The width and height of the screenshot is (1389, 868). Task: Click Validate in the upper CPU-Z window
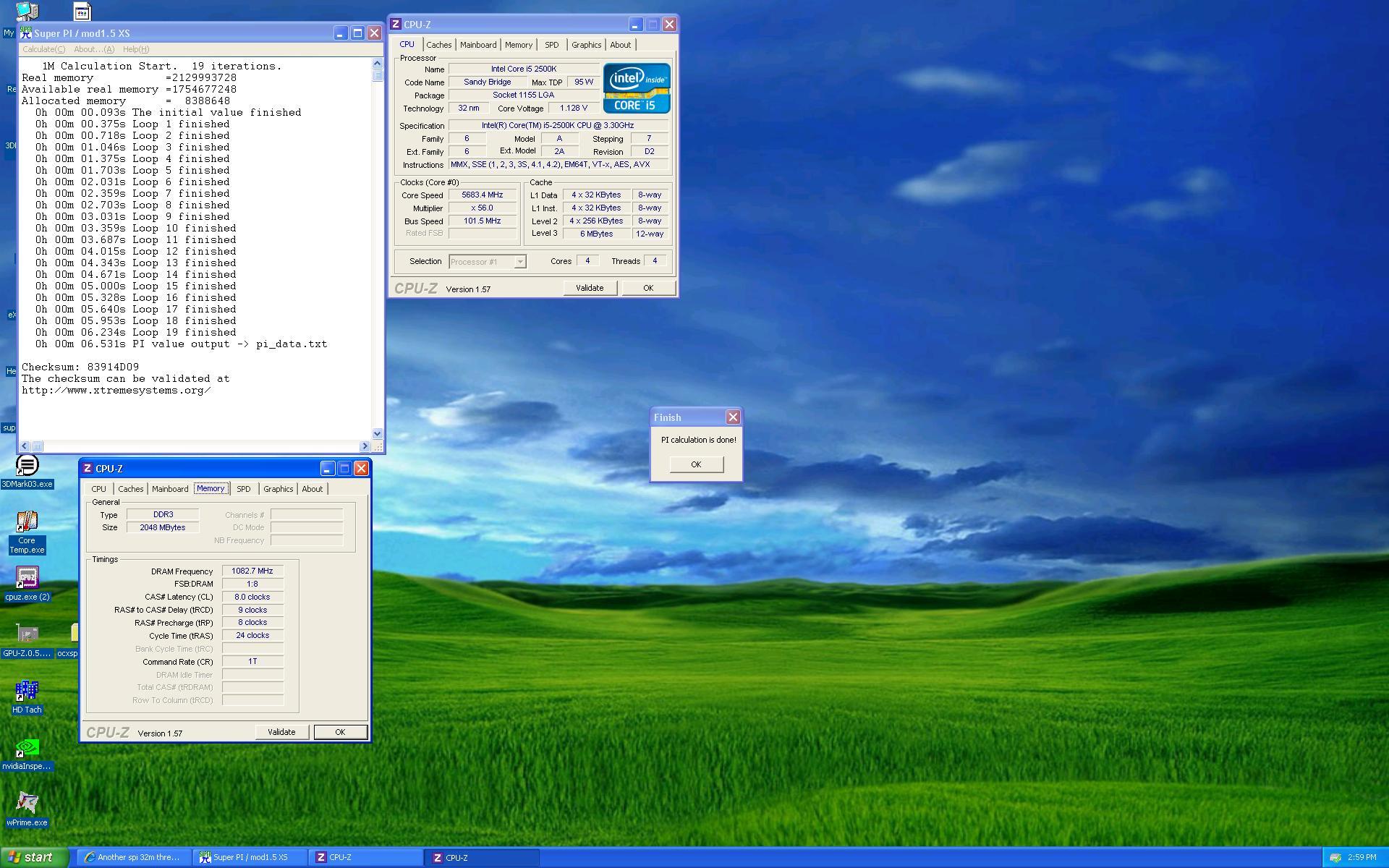tap(590, 288)
